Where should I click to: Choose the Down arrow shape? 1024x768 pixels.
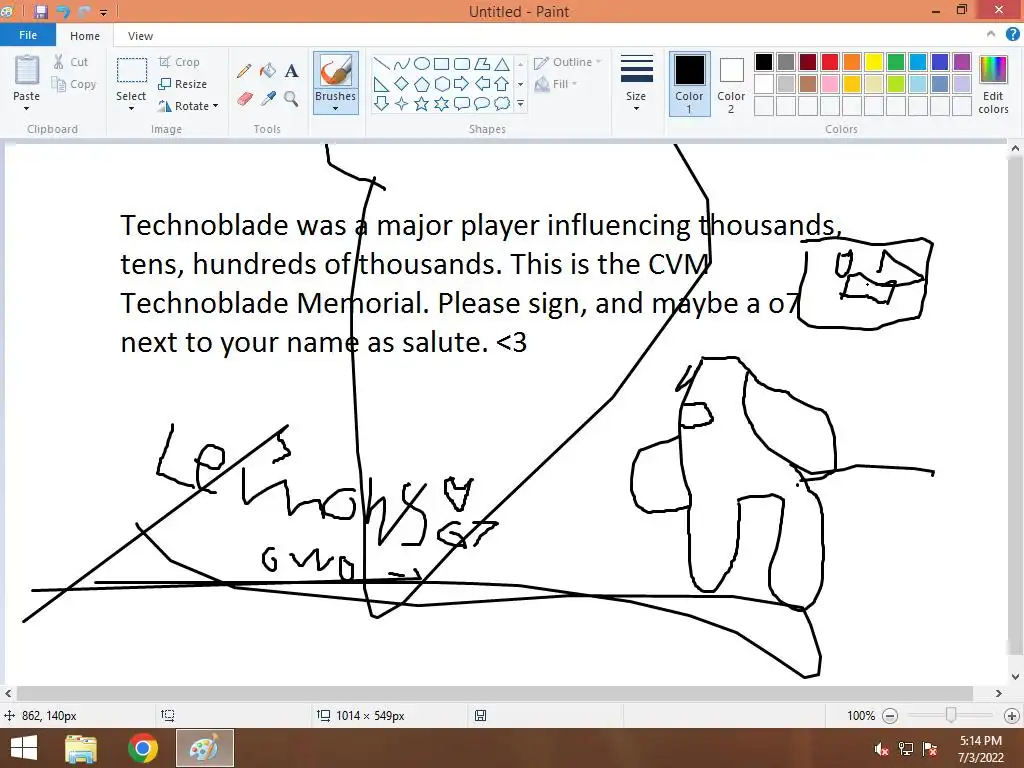point(381,103)
